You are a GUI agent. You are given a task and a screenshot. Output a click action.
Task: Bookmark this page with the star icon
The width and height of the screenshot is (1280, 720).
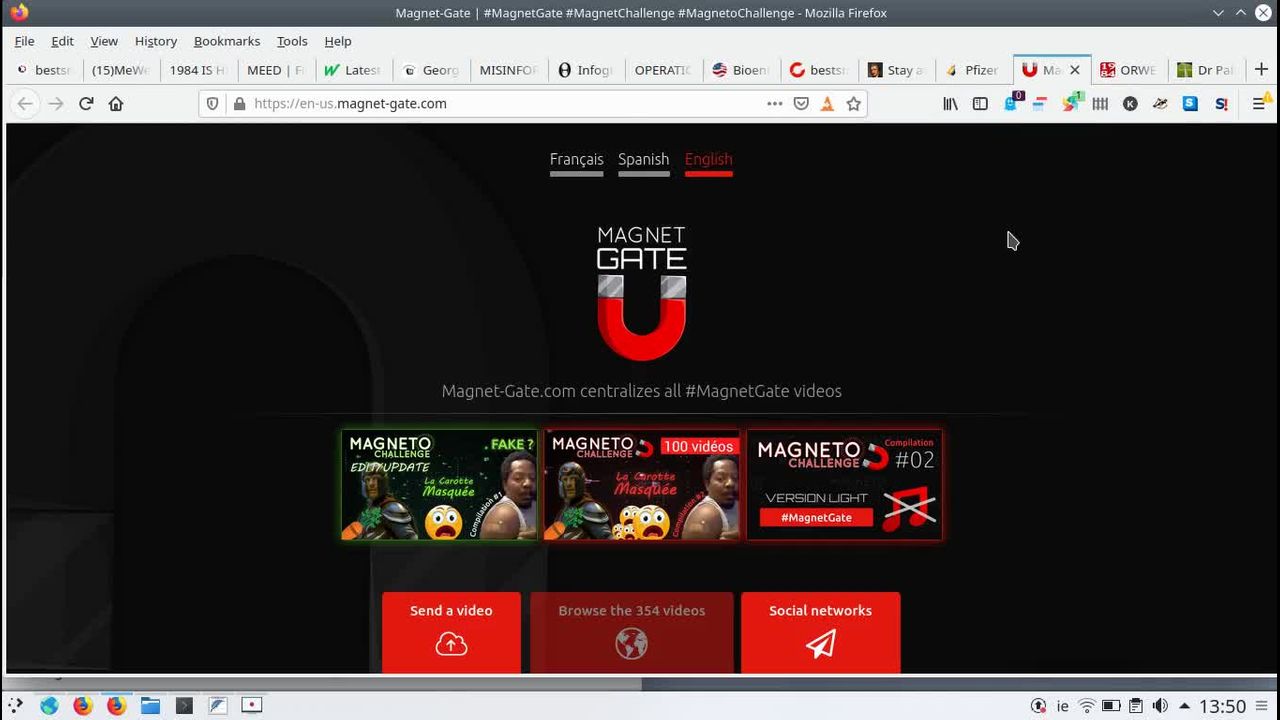click(853, 104)
